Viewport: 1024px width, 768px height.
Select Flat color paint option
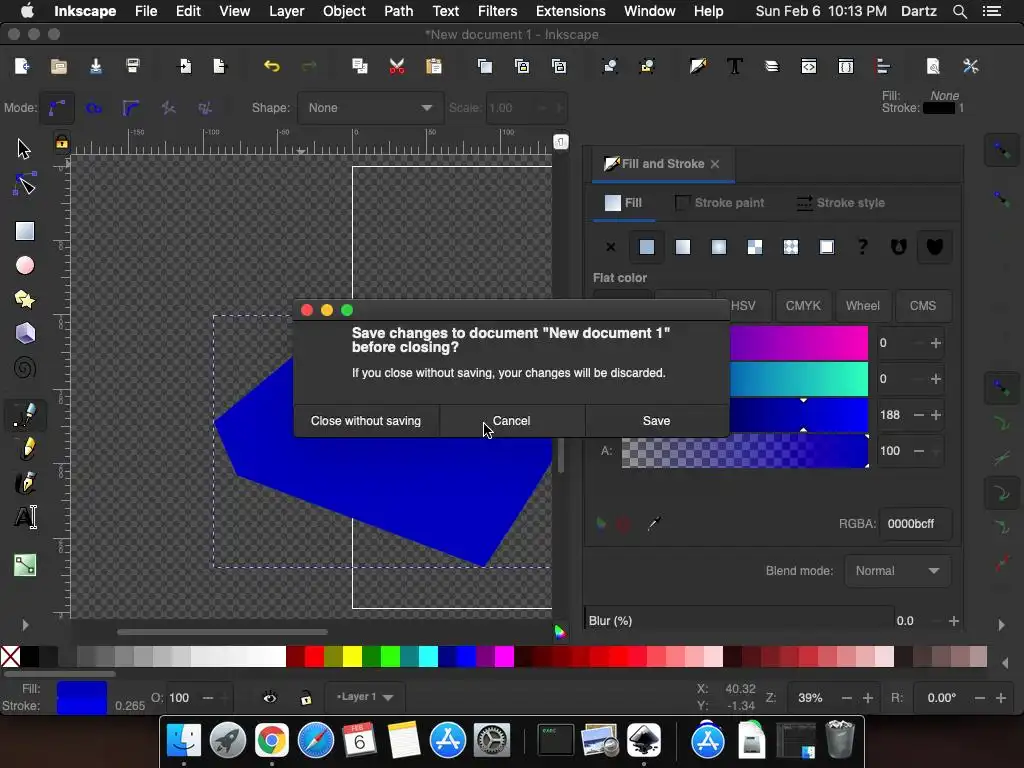[647, 247]
